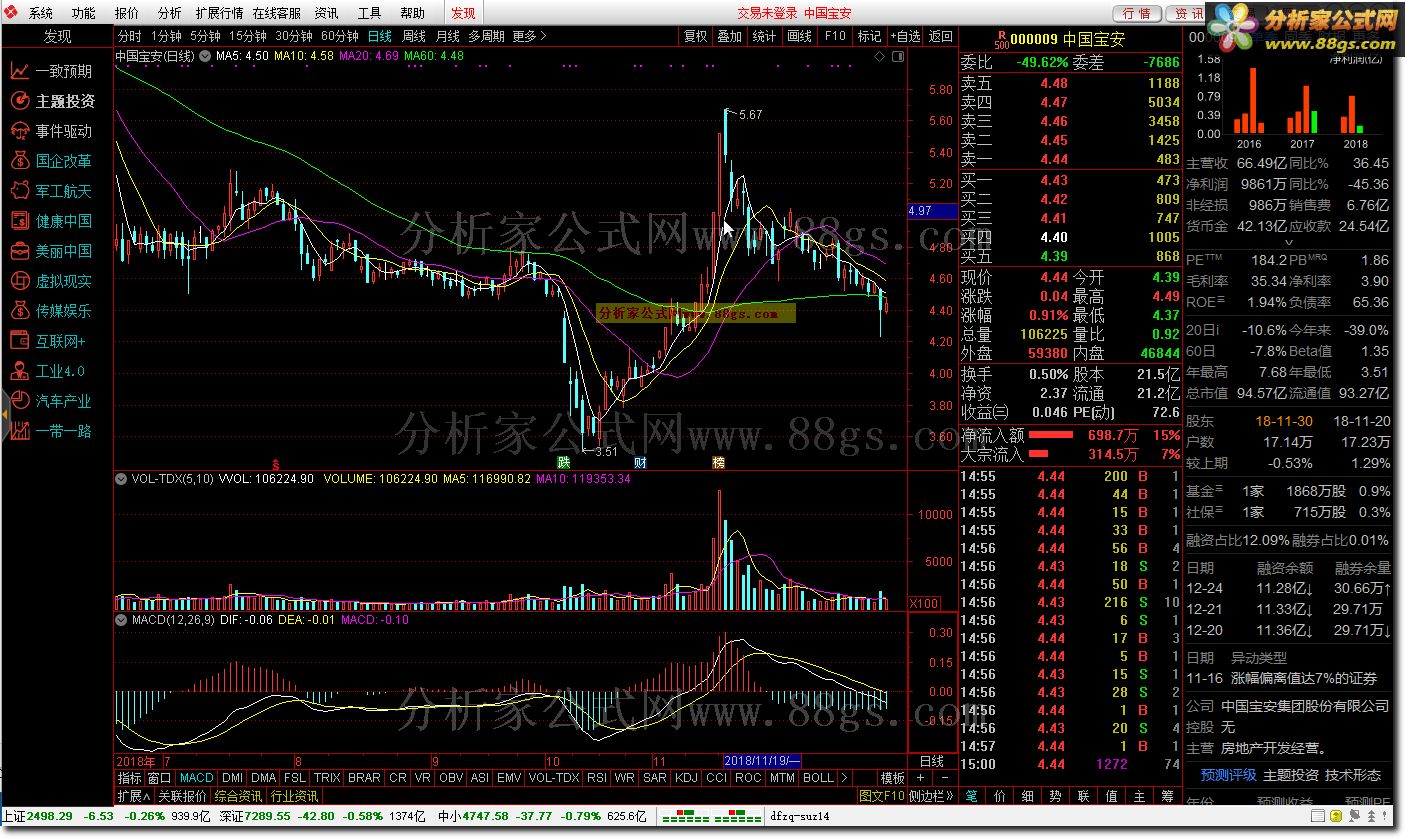This screenshot has height=839, width=1407.
Task: Toggle the VOL-TDX indicator in the indicator bar
Action: click(x=553, y=778)
